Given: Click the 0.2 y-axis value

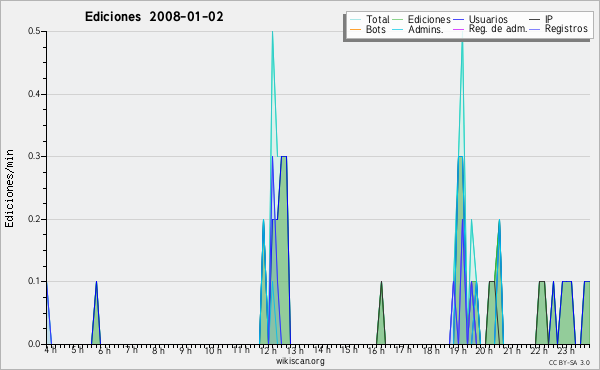Looking at the screenshot, I should pyautogui.click(x=34, y=219).
